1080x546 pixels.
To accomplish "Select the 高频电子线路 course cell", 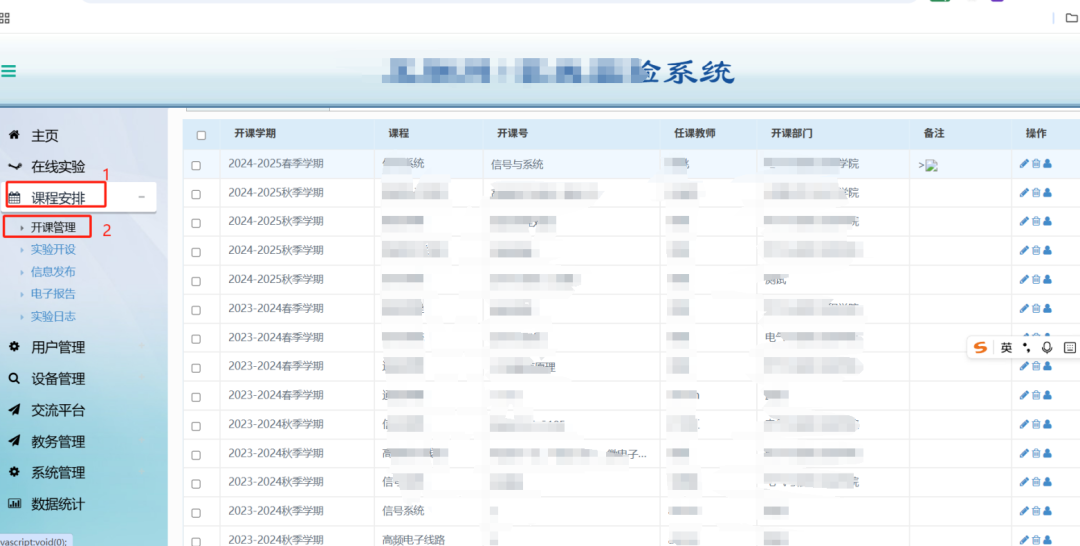I will pos(413,540).
